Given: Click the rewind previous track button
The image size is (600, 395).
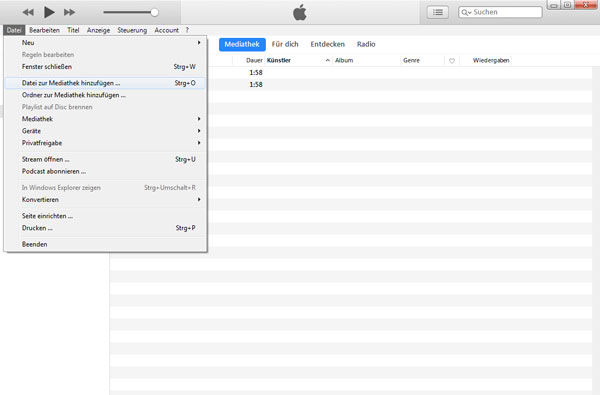Looking at the screenshot, I should pos(28,12).
